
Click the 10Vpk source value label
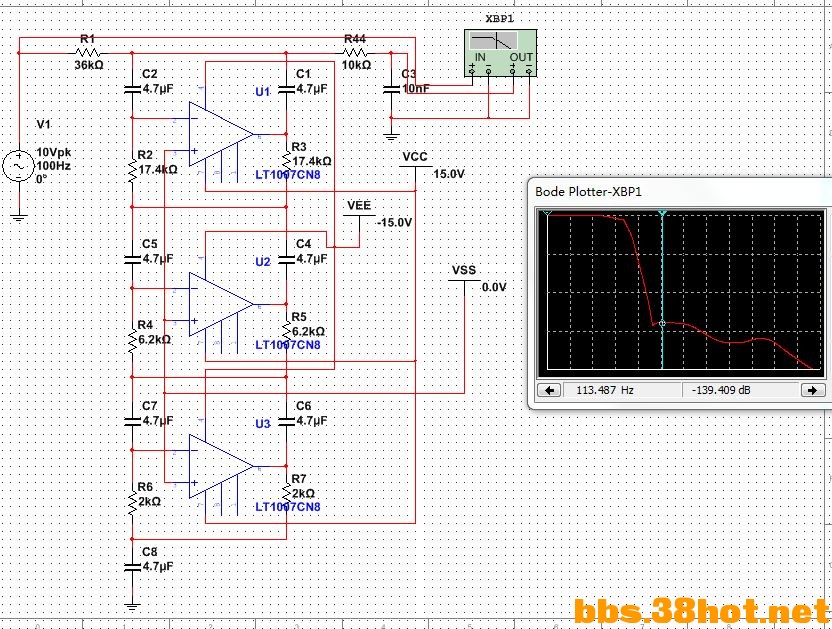(x=54, y=152)
